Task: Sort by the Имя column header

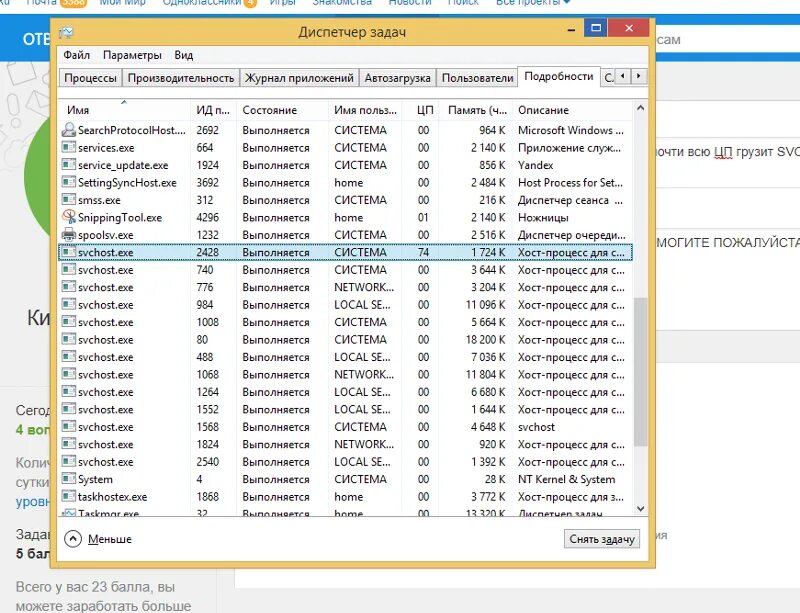Action: pos(124,110)
